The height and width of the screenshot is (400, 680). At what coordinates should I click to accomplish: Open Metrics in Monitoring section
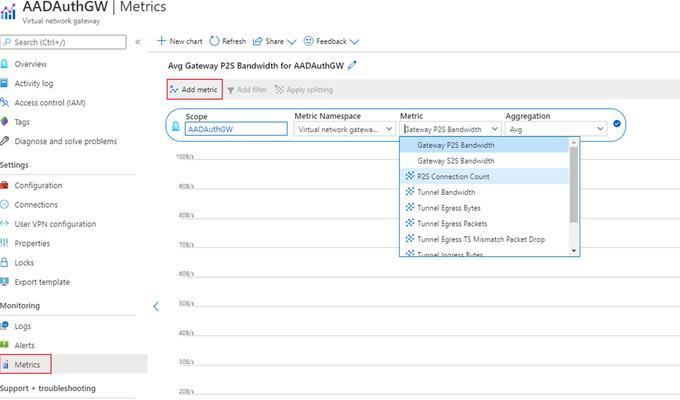tap(26, 364)
